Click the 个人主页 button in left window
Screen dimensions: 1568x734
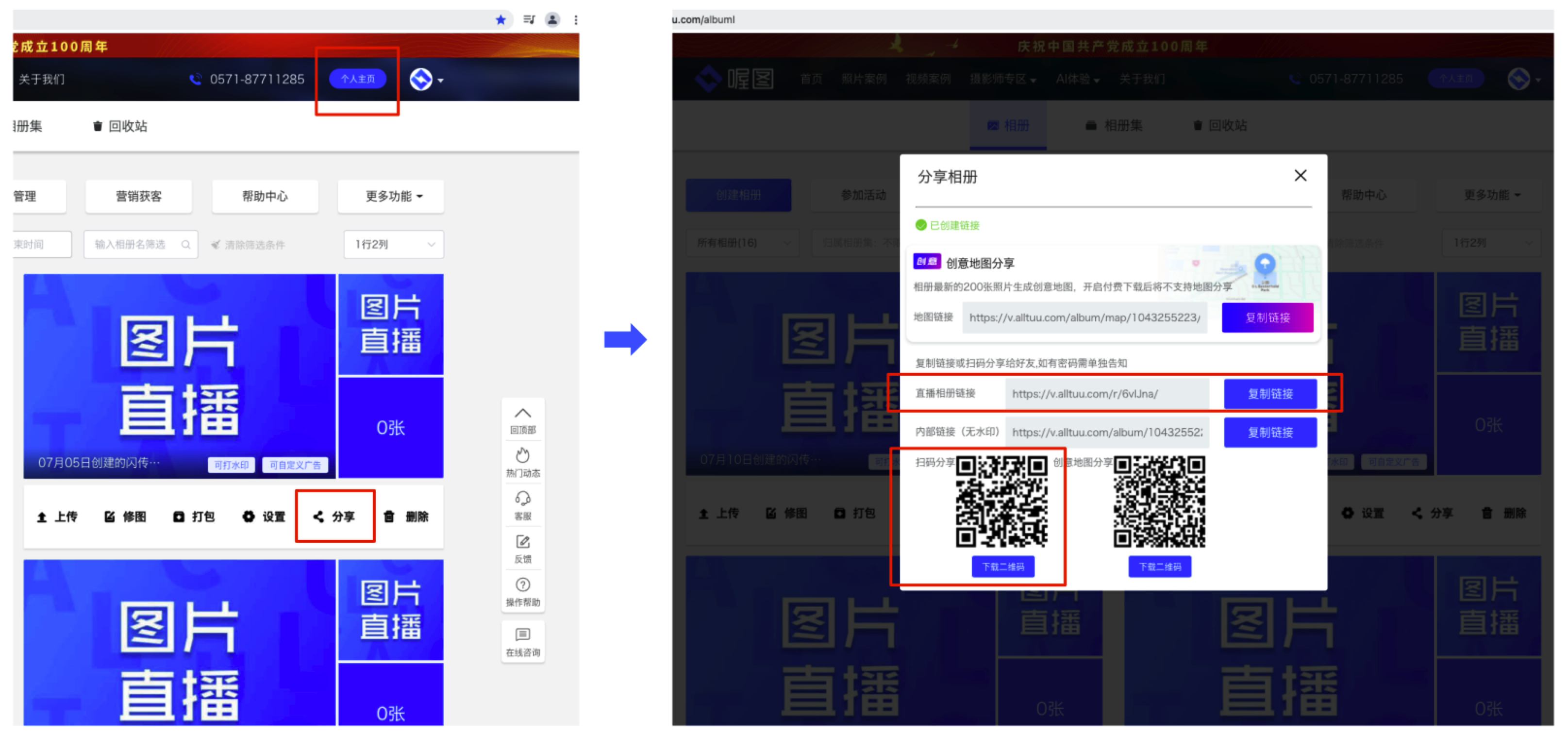357,79
